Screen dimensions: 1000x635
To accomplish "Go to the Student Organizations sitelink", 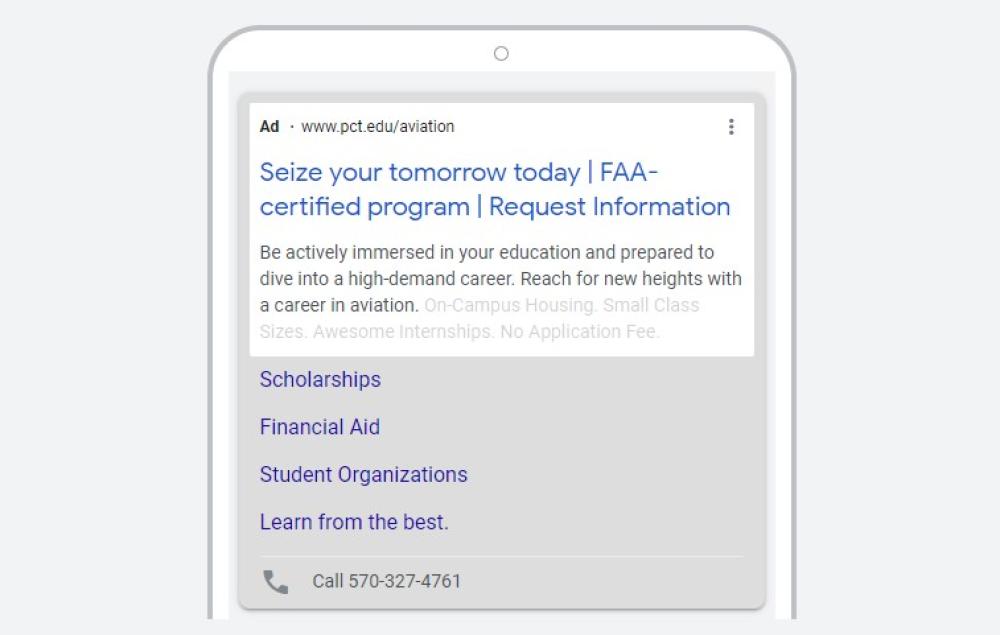I will point(363,475).
